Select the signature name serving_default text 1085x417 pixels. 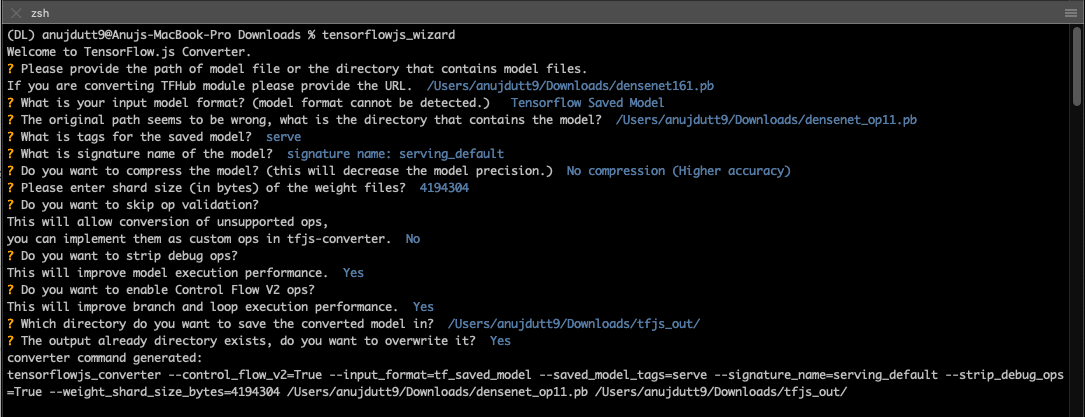point(395,154)
